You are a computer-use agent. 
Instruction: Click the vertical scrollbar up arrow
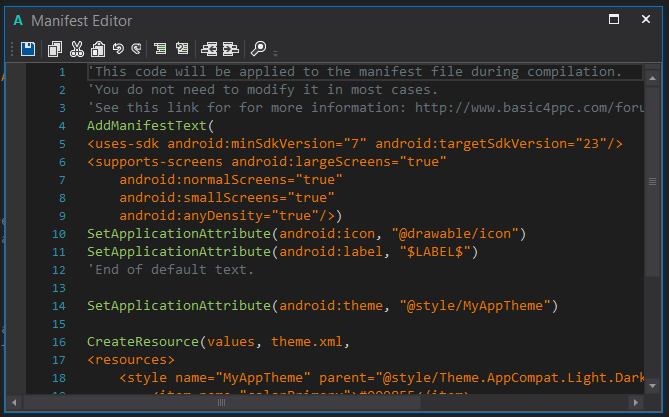coord(652,79)
